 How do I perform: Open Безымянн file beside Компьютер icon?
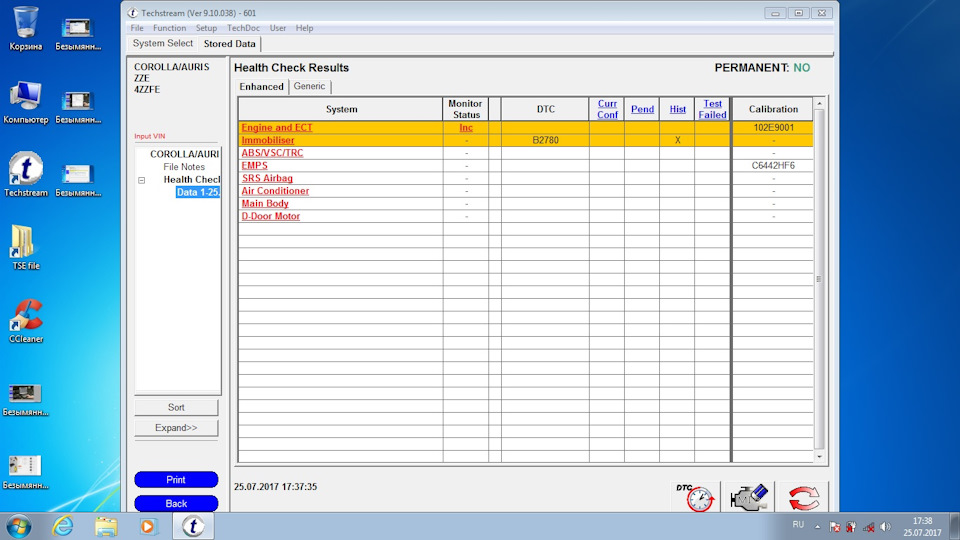(78, 107)
